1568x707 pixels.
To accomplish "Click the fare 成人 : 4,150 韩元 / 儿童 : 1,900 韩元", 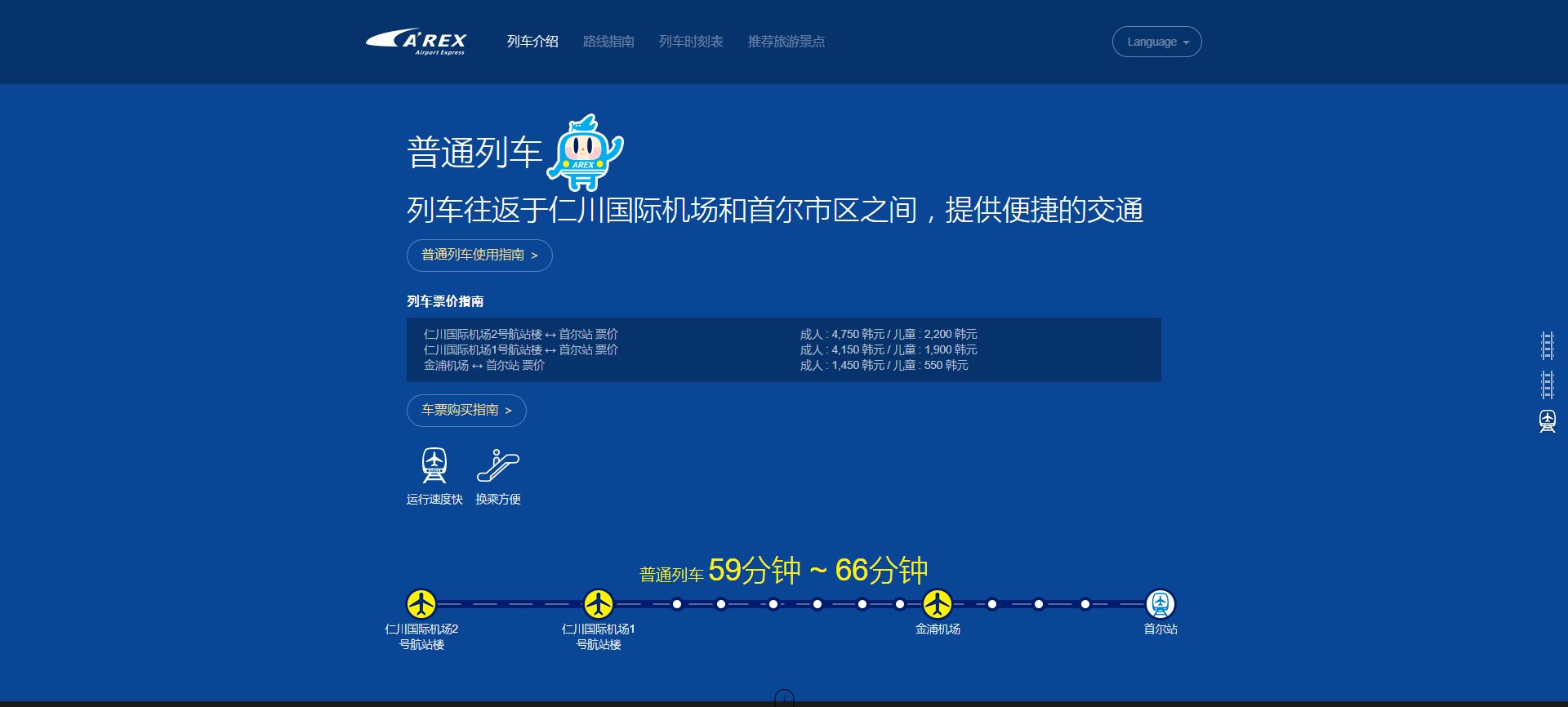I will [889, 349].
